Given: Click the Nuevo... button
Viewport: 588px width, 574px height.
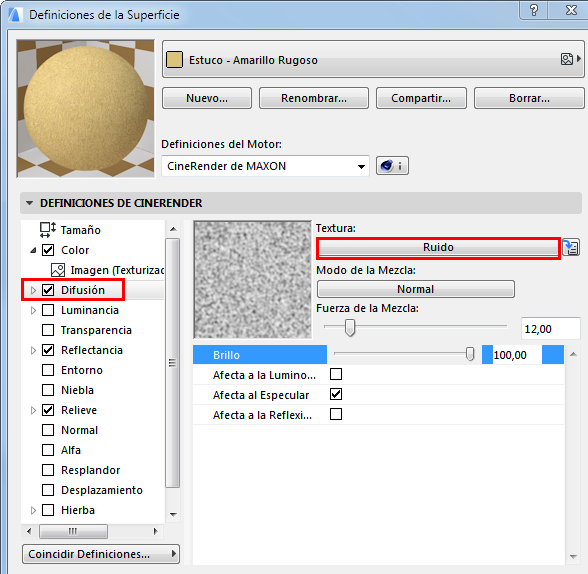Looking at the screenshot, I should (207, 98).
